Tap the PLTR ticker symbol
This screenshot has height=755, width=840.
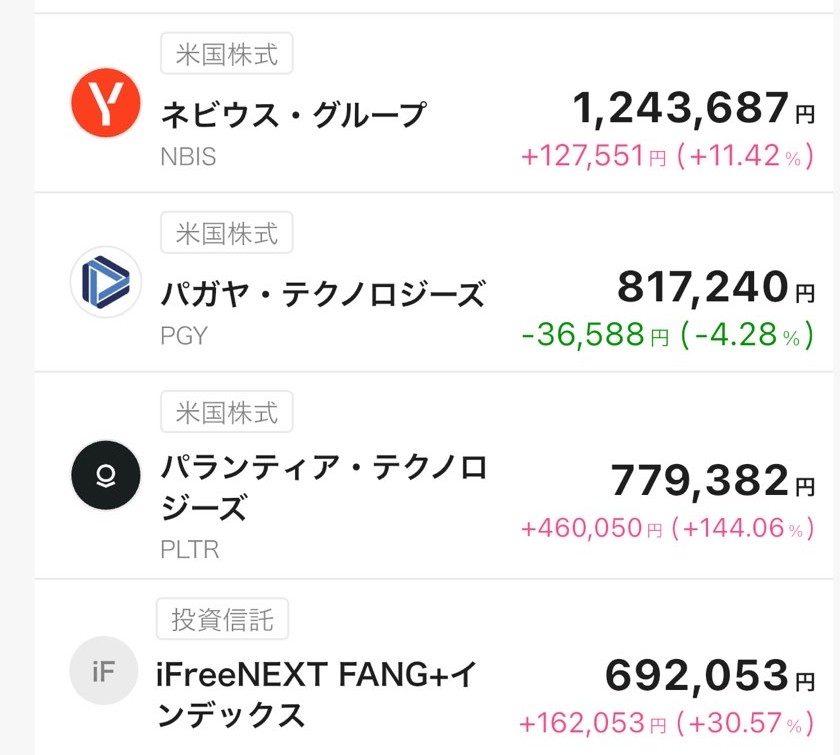coord(190,549)
